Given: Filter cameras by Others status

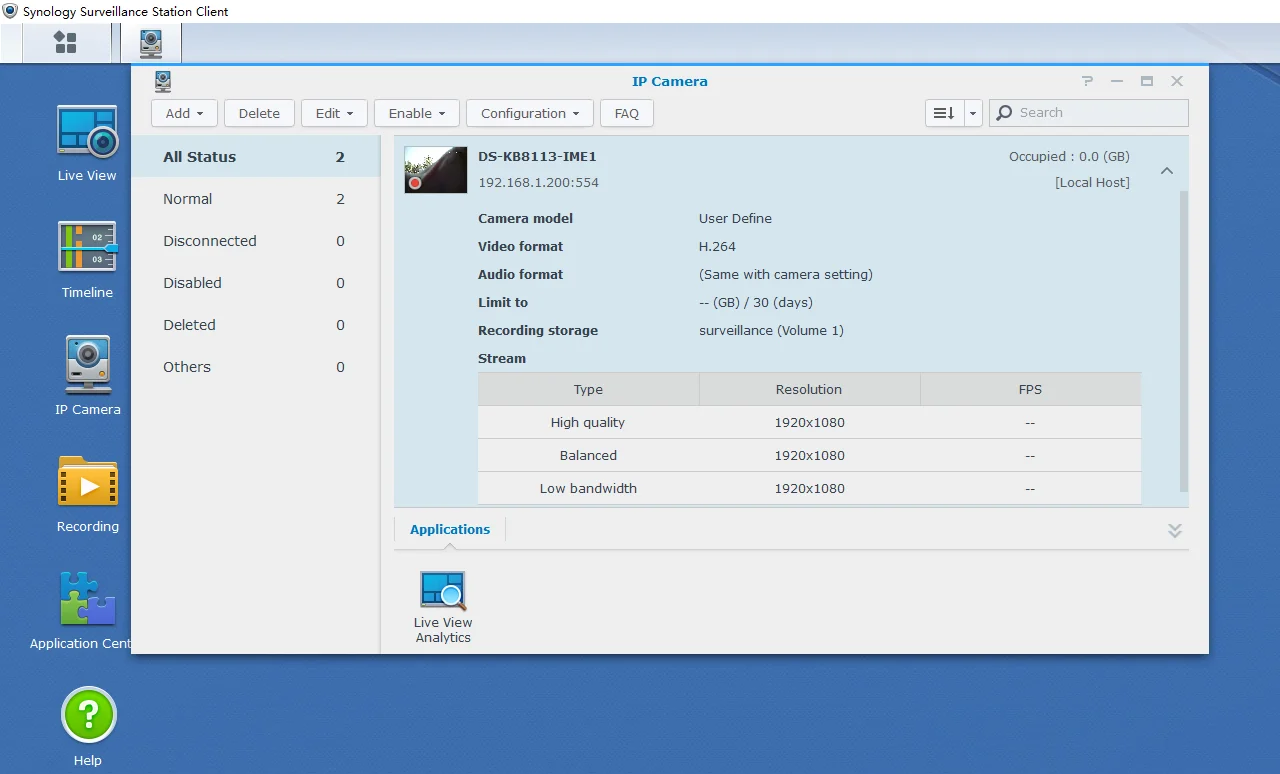Looking at the screenshot, I should [255, 367].
